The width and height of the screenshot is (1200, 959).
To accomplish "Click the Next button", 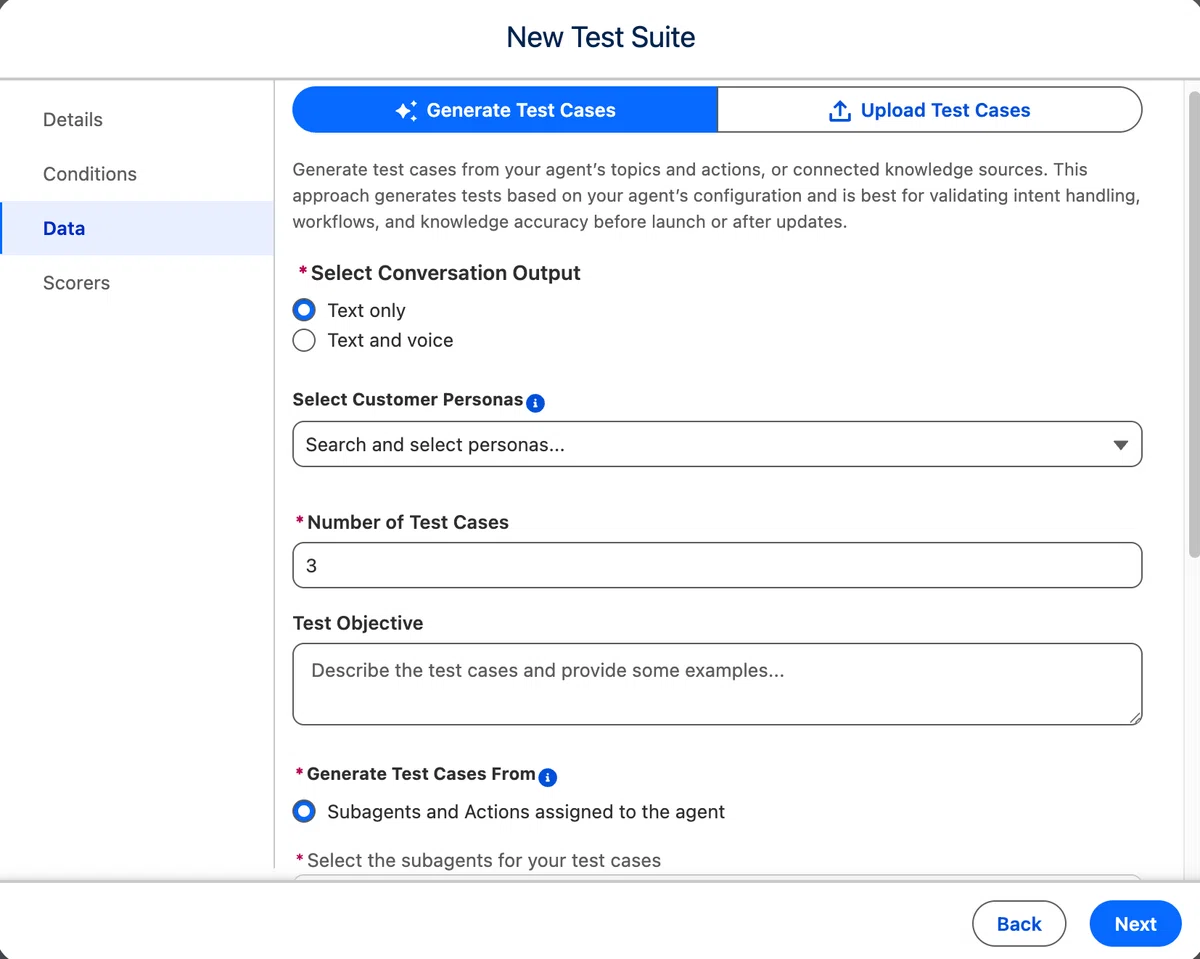I will (1135, 924).
